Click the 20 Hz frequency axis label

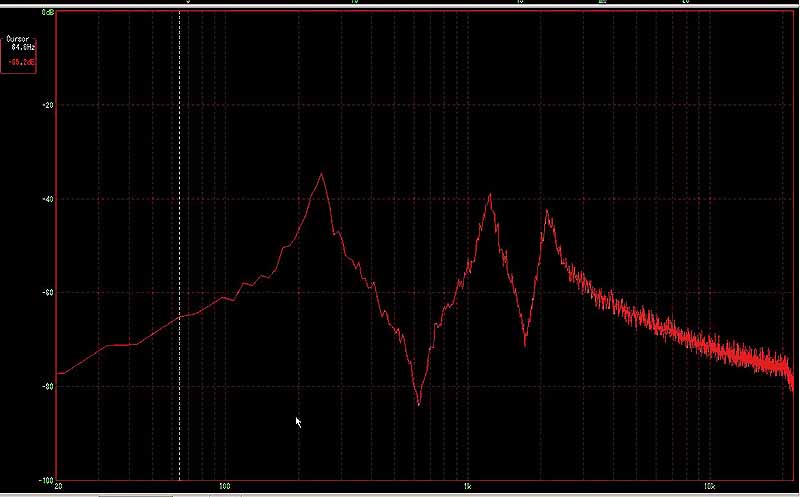pos(59,488)
